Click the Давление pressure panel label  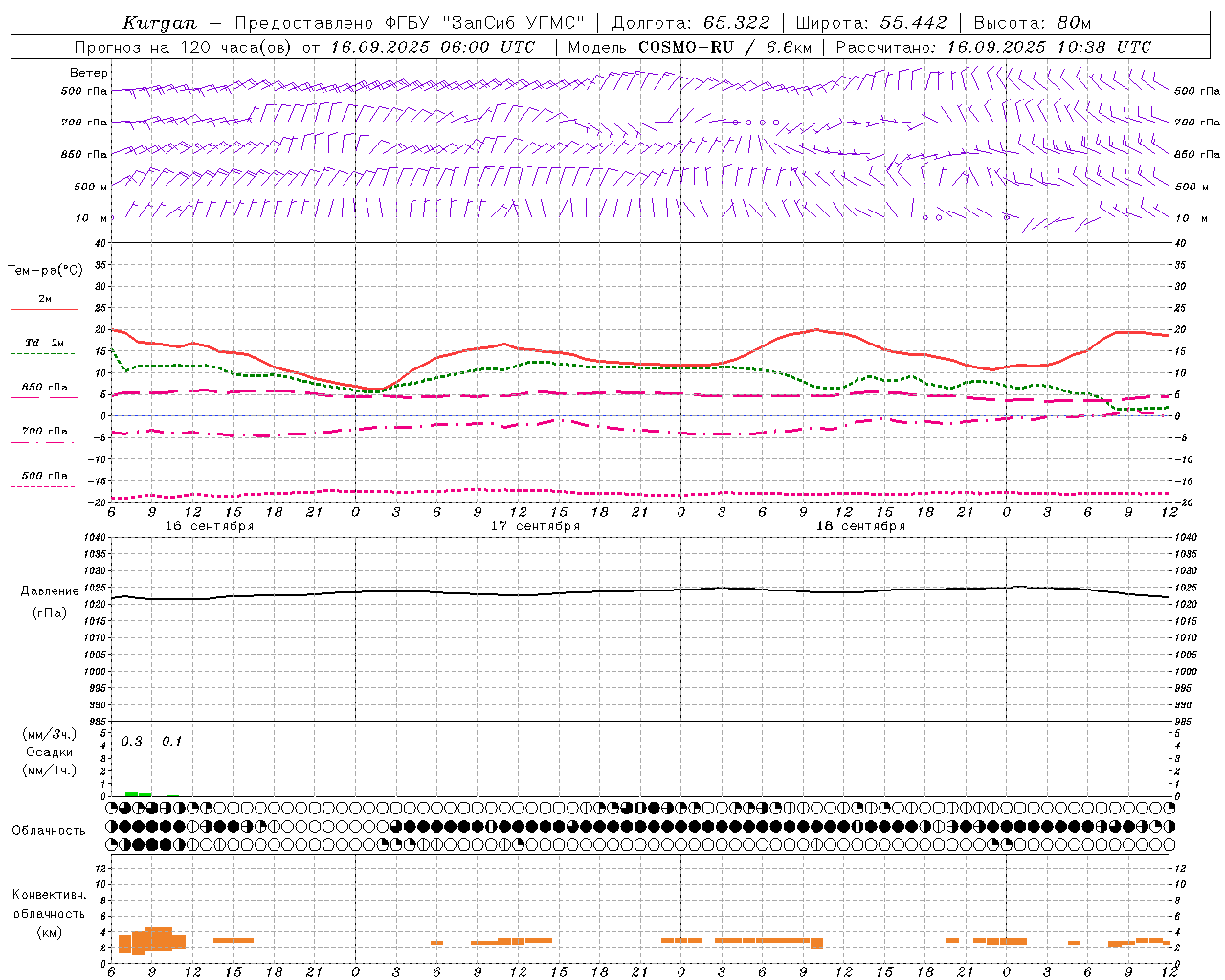[50, 591]
